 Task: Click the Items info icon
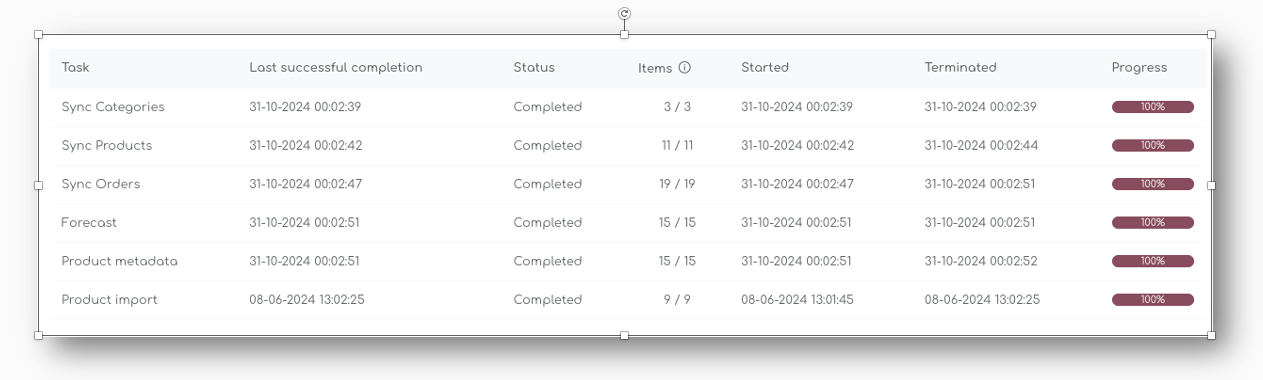(685, 68)
